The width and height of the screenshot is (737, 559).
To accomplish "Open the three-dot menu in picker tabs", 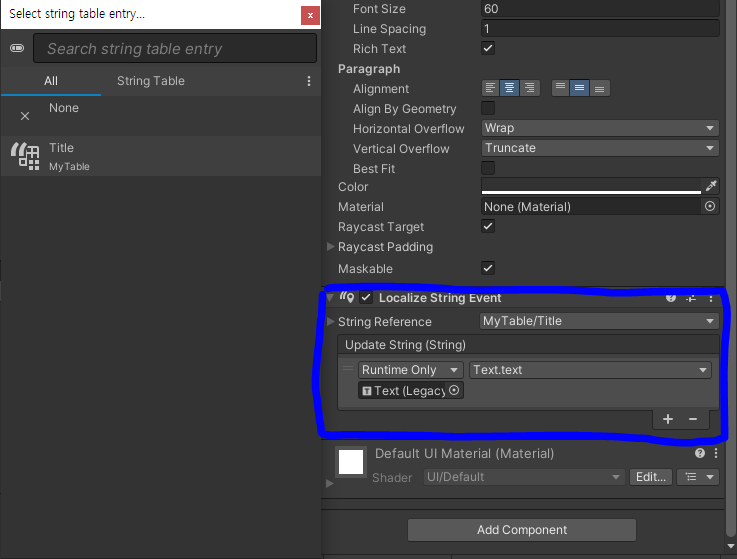I will [309, 81].
